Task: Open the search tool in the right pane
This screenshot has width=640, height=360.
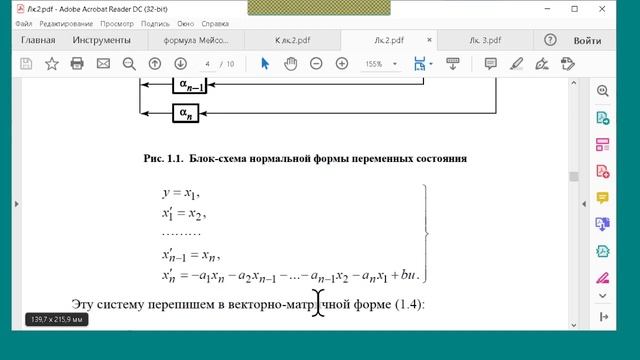Action: coord(602,91)
